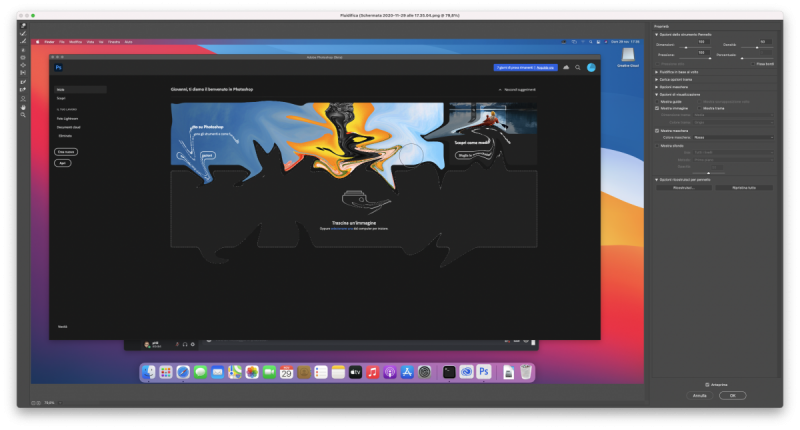Toggle the Anteprima preview checkbox
The image size is (800, 430).
point(707,385)
